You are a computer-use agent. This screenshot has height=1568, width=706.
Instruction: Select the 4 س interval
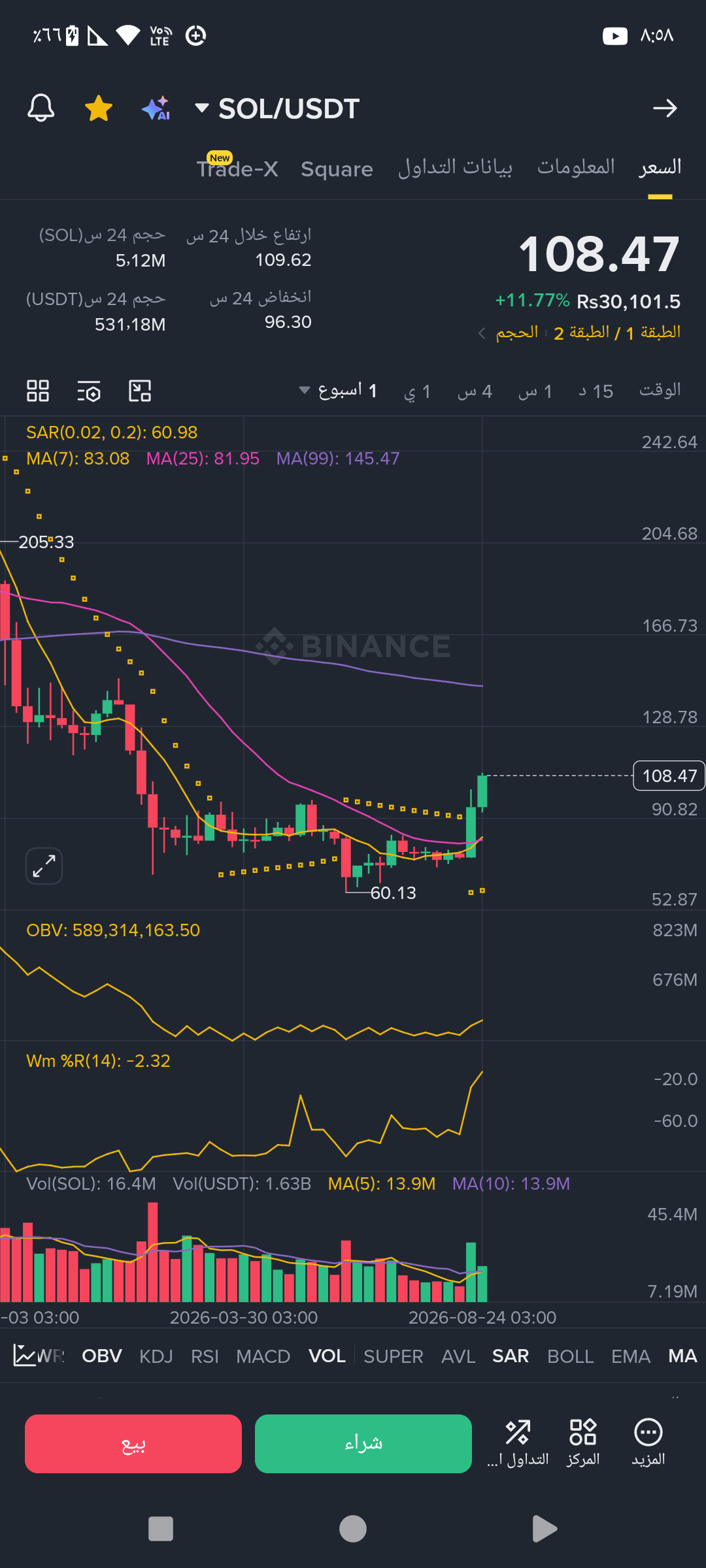coord(475,391)
